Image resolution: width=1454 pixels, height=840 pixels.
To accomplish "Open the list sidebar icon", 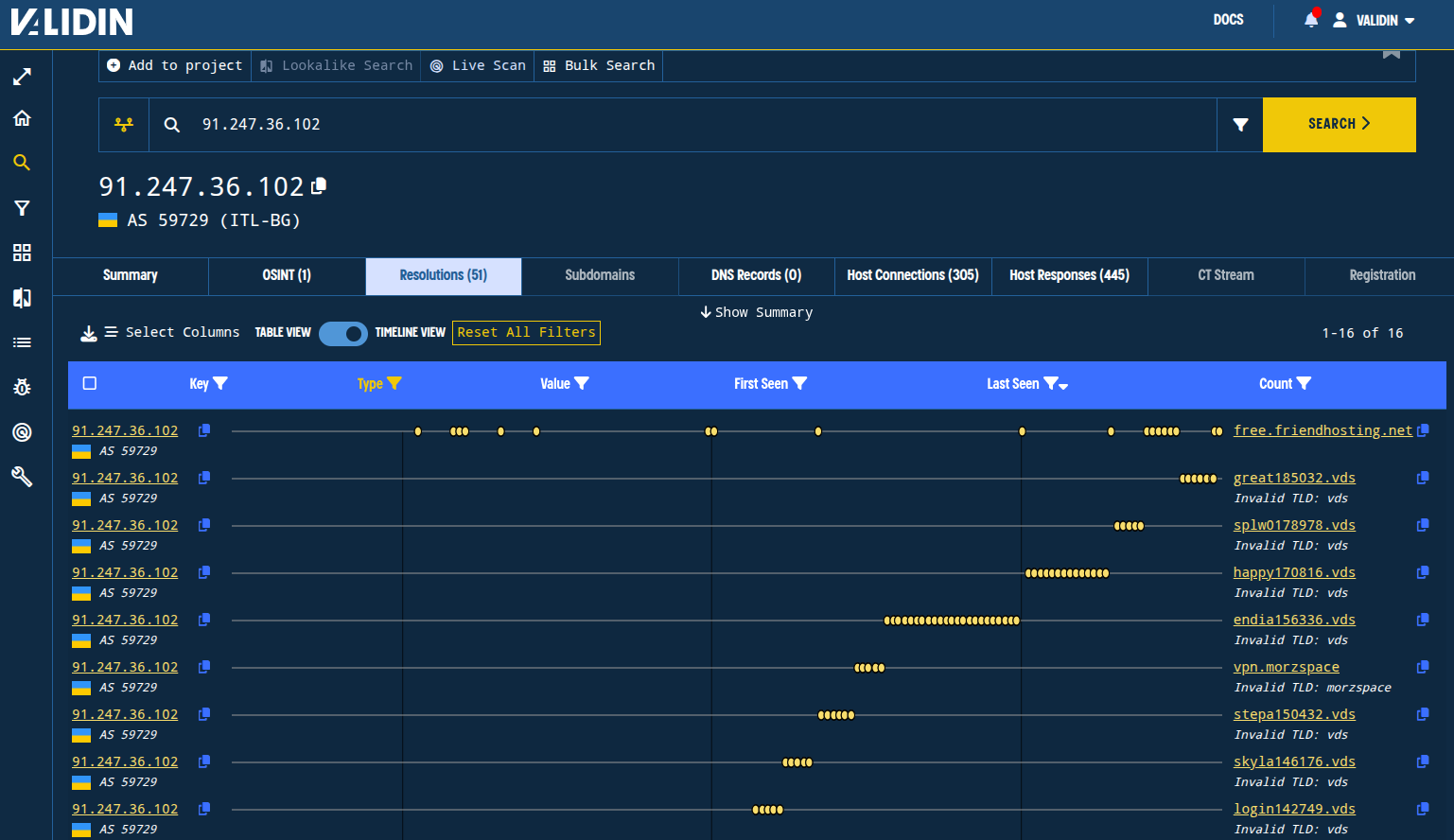I will tap(22, 342).
